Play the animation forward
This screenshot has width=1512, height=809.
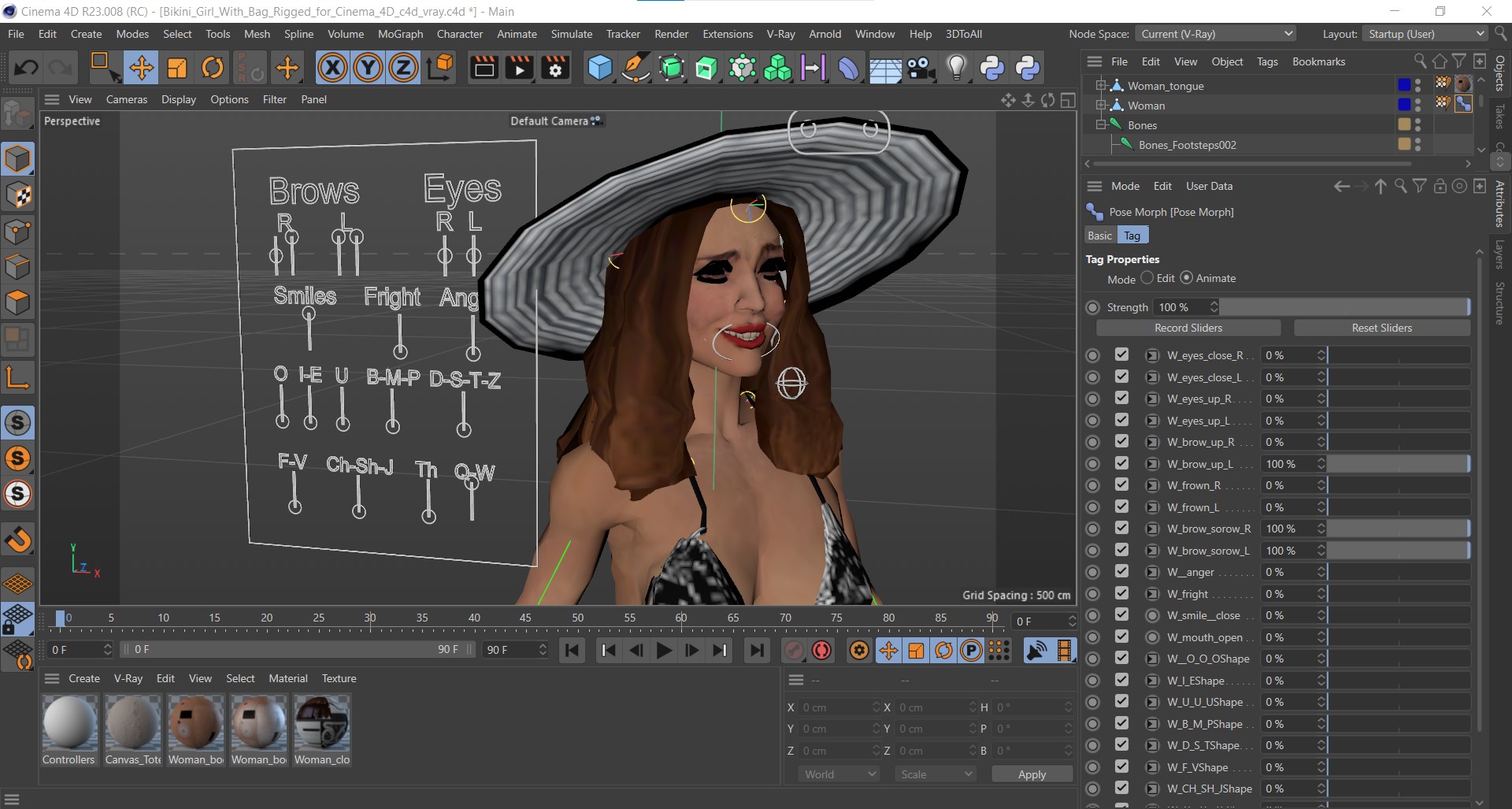664,651
